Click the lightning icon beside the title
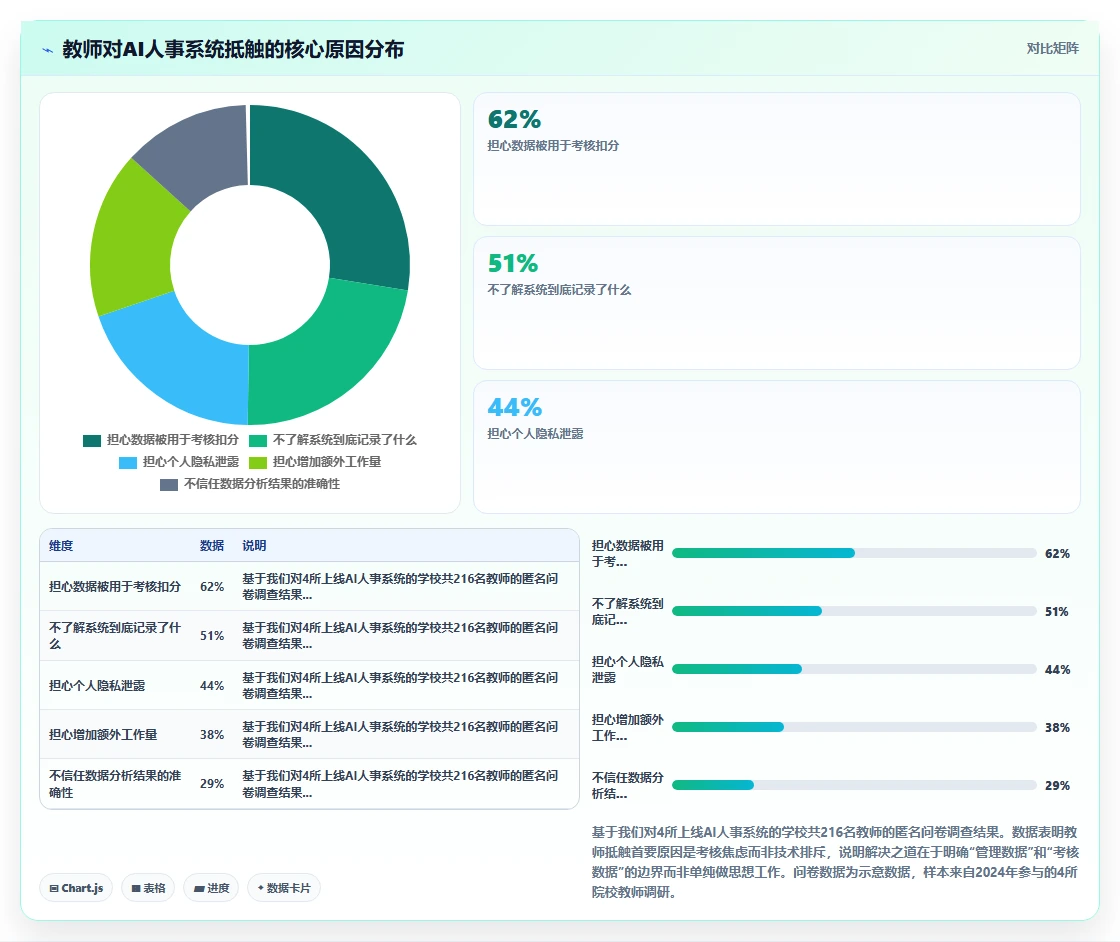This screenshot has height=942, width=1120. [48, 50]
